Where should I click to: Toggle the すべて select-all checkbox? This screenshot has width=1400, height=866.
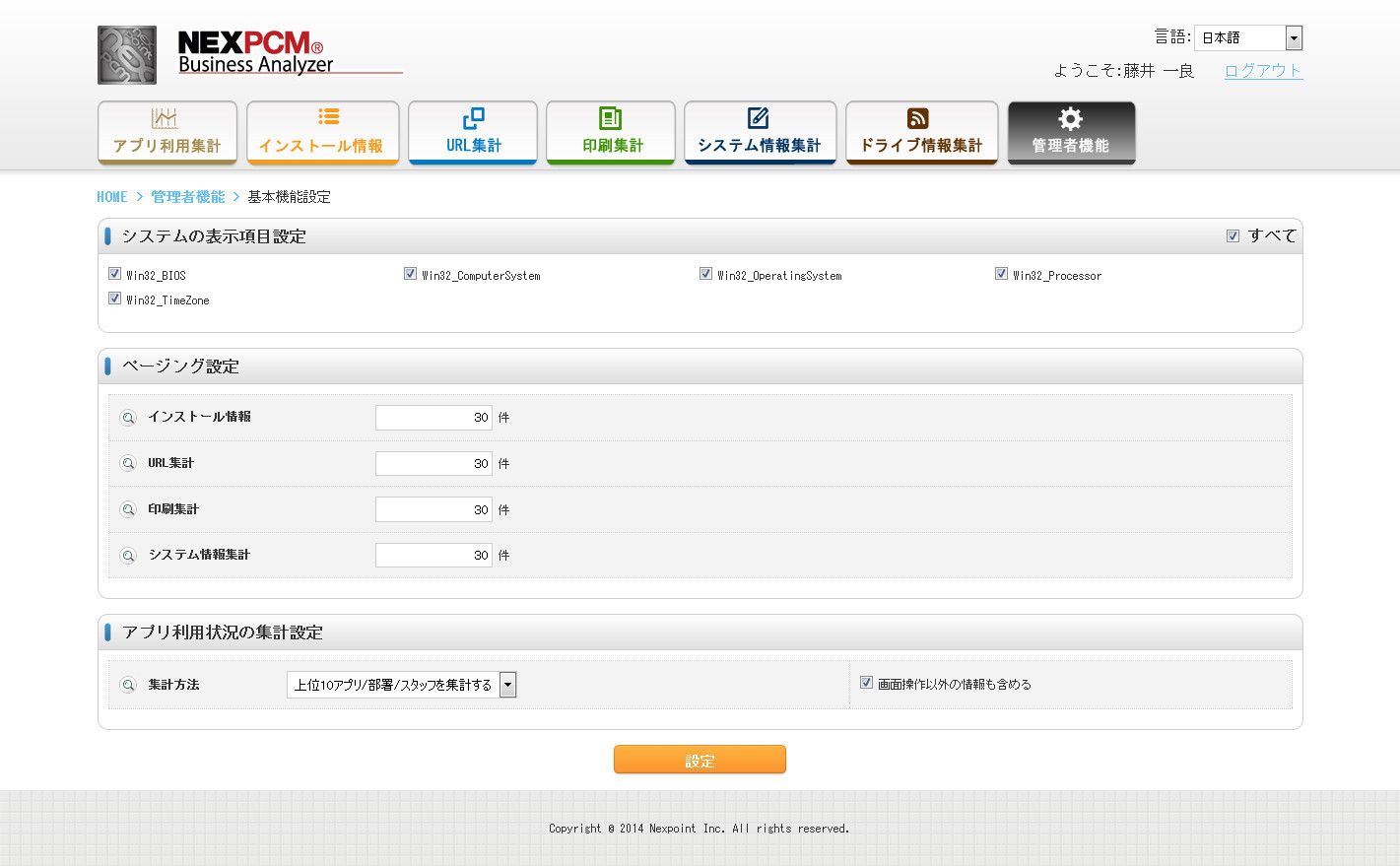pos(1233,235)
